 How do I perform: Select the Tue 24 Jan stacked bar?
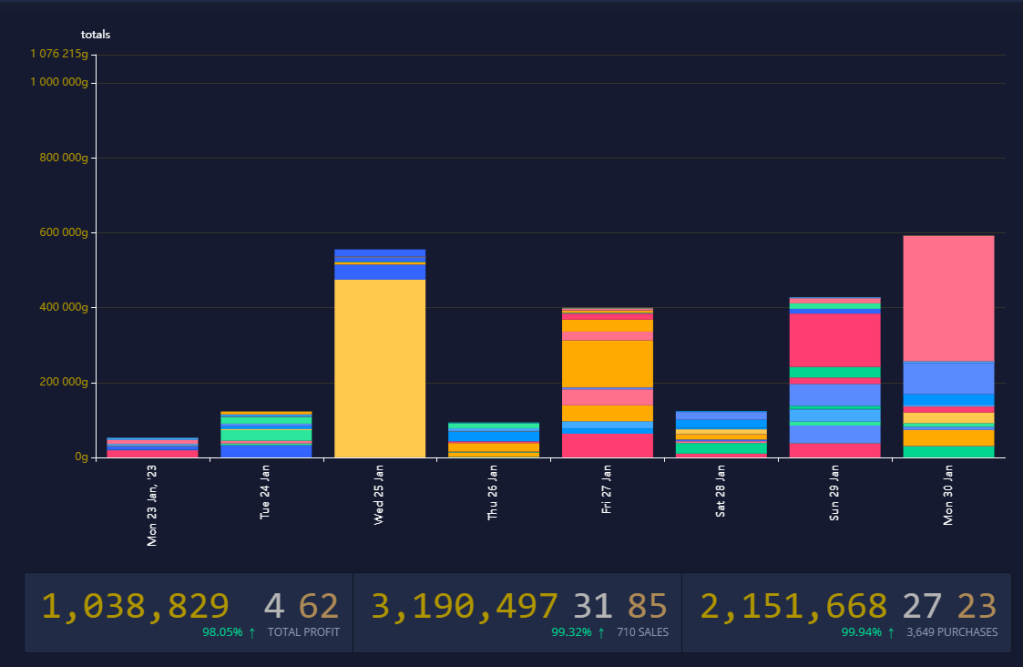click(x=266, y=434)
